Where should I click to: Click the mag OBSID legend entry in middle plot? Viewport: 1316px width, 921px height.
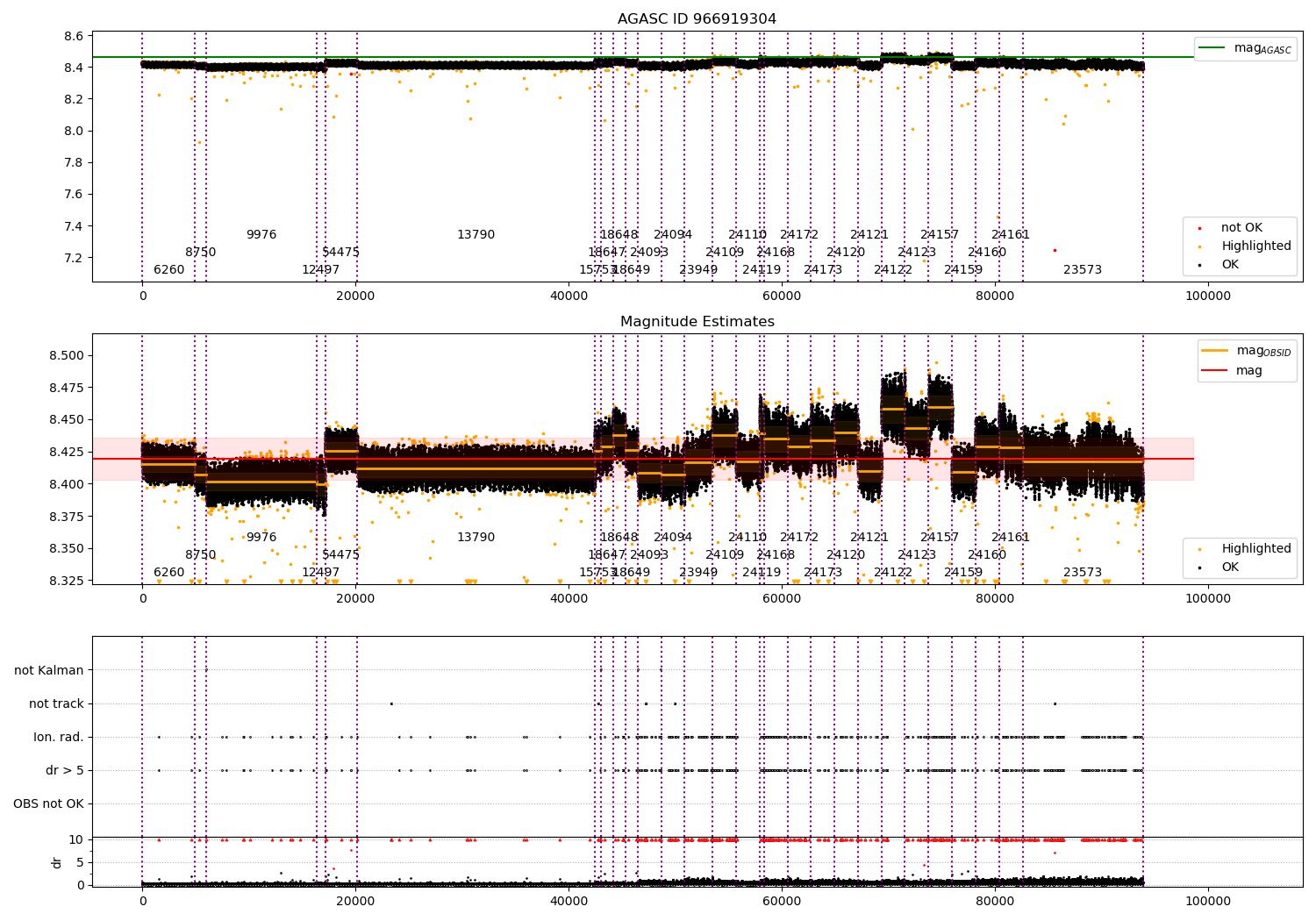click(1246, 351)
